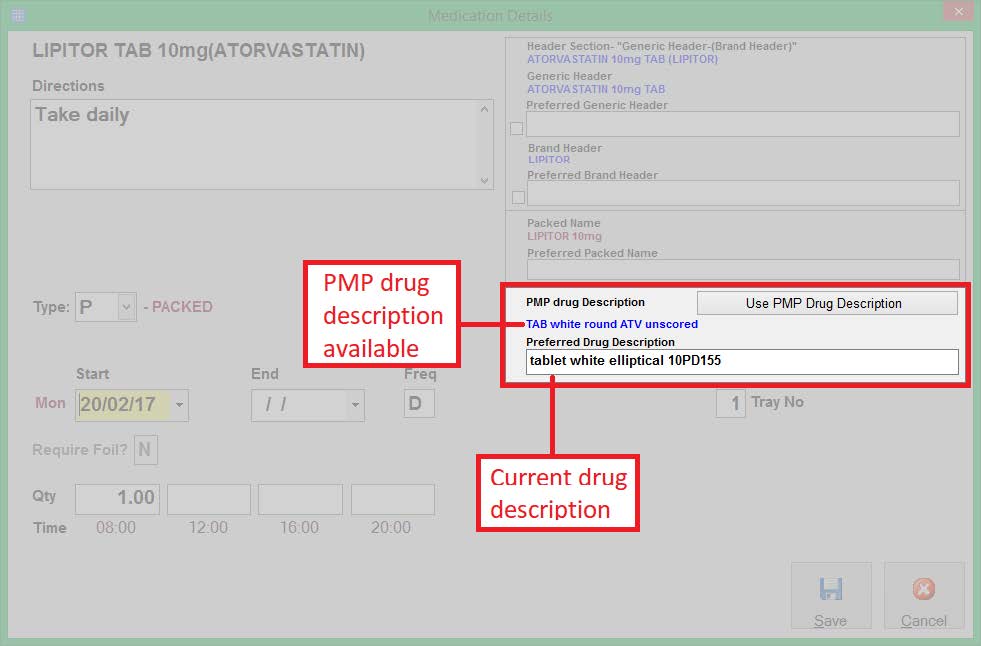Click the 12:00 quantity field
The height and width of the screenshot is (646, 981).
(209, 499)
